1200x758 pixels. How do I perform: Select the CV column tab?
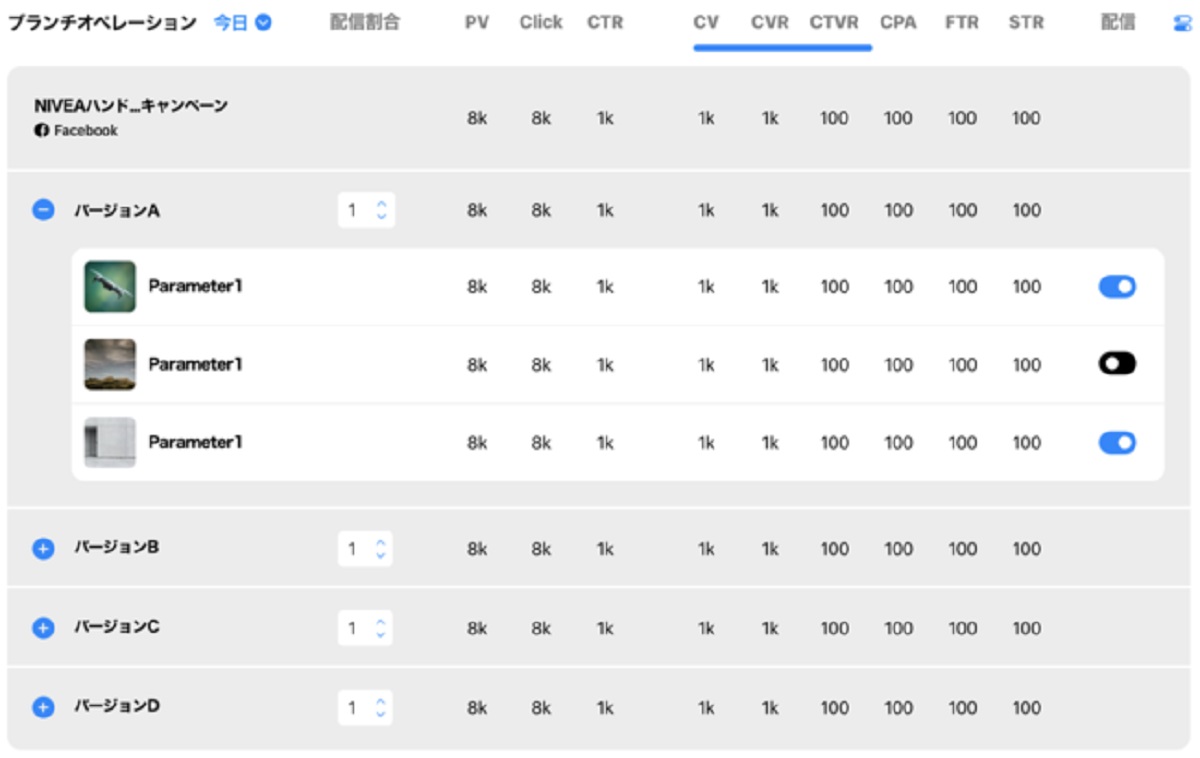pos(706,22)
